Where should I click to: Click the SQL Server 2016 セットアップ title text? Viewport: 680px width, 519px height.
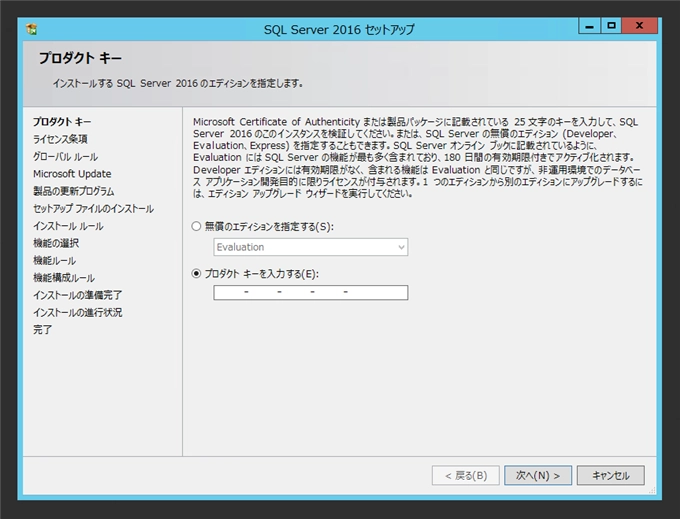click(x=339, y=29)
